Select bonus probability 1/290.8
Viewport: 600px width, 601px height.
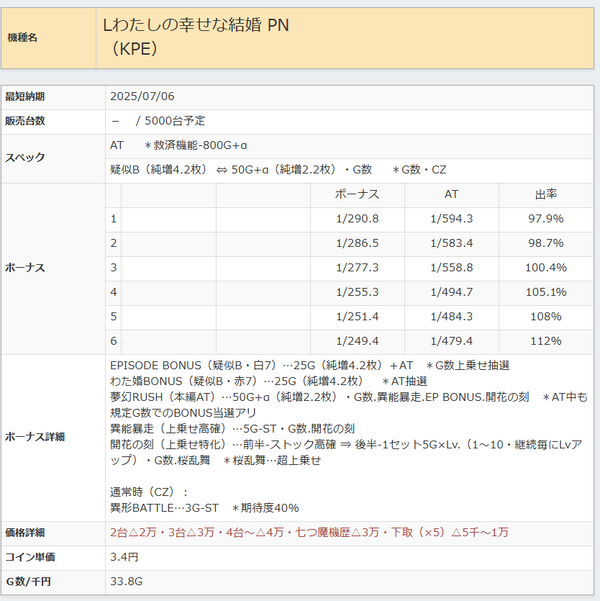357,218
